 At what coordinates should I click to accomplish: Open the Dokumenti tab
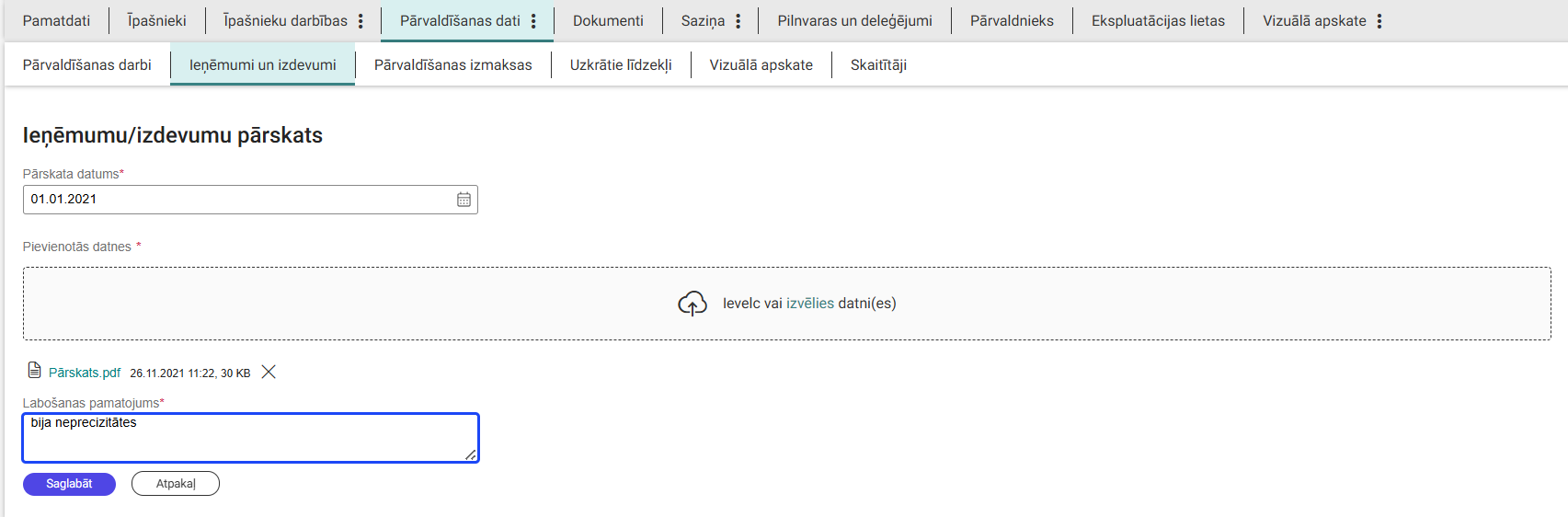608,21
